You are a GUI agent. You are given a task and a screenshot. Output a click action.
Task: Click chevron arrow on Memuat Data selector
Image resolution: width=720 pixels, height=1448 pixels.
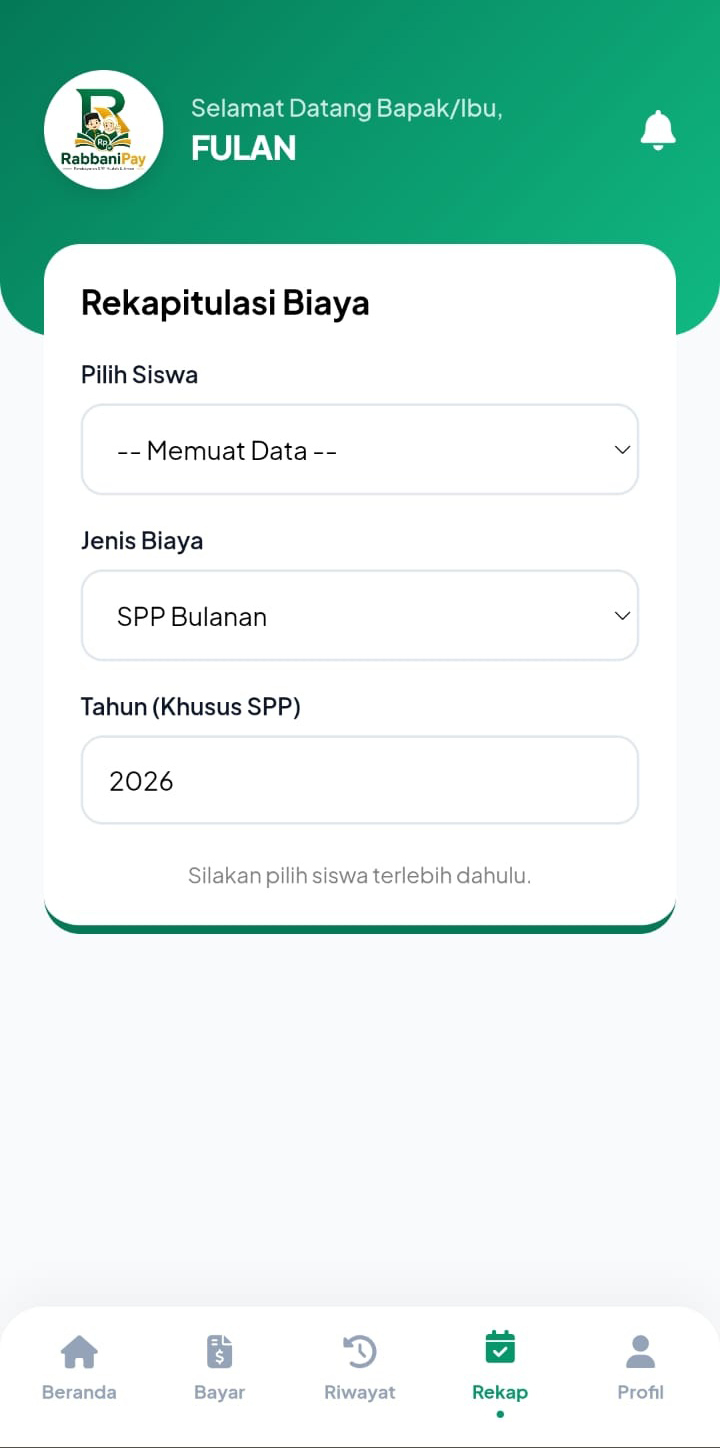(622, 450)
